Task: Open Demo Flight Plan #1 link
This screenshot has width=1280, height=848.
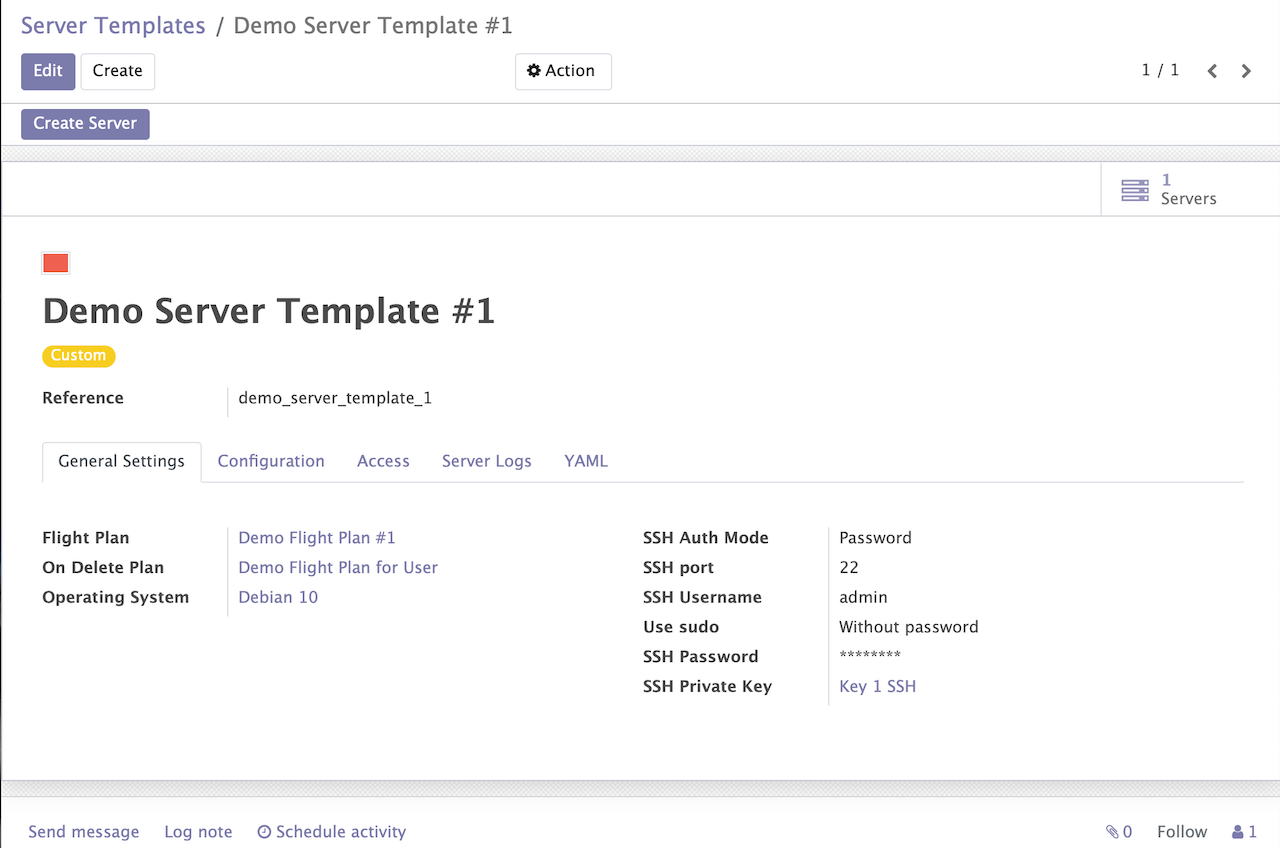Action: tap(317, 538)
